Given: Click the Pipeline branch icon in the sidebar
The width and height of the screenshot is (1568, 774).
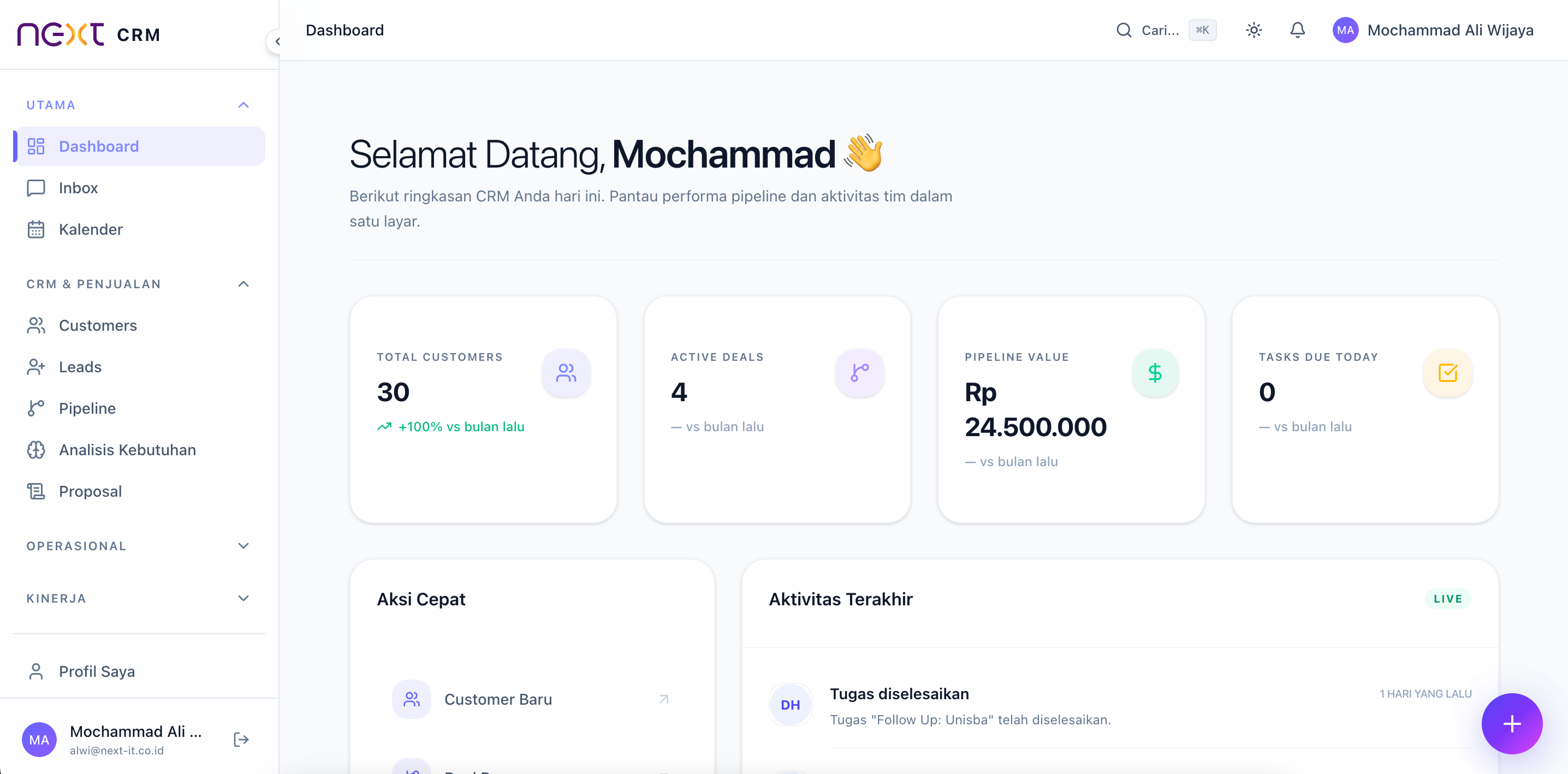Looking at the screenshot, I should pos(36,408).
